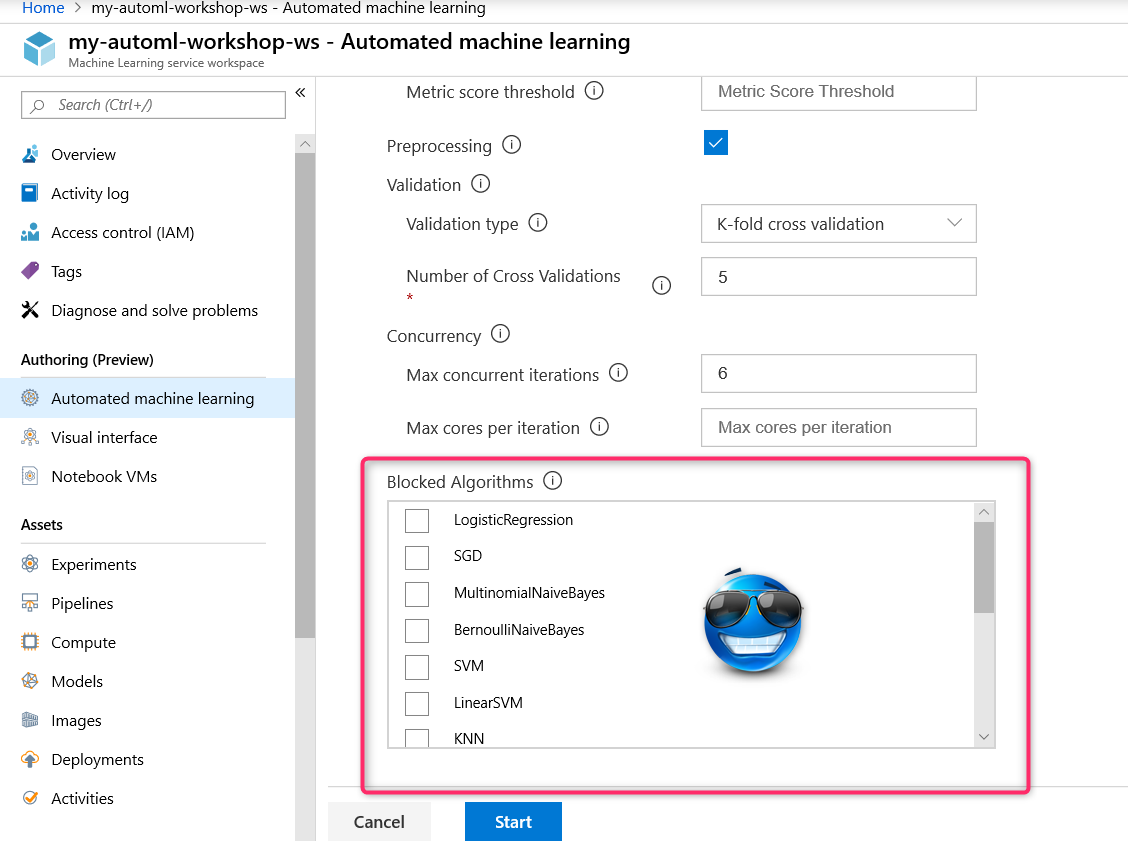Click info icon beside Preprocessing
Image resolution: width=1128 pixels, height=841 pixels.
click(x=511, y=145)
